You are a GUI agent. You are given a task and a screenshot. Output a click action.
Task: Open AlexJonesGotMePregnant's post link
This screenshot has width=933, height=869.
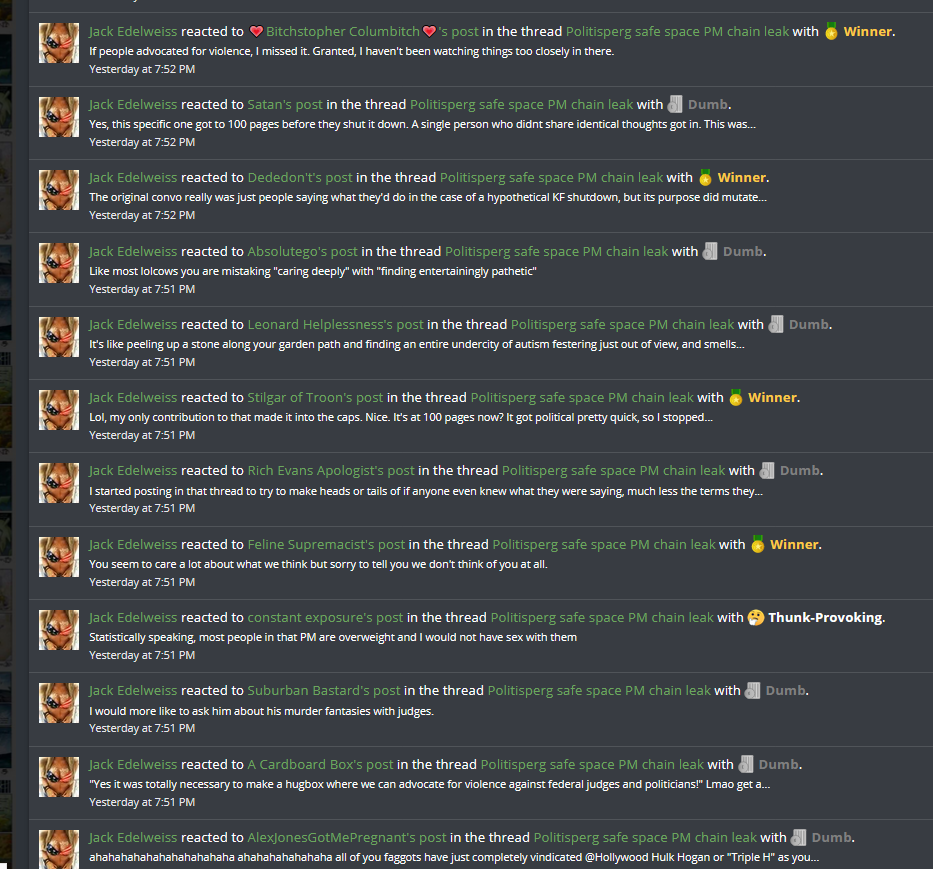click(x=347, y=837)
